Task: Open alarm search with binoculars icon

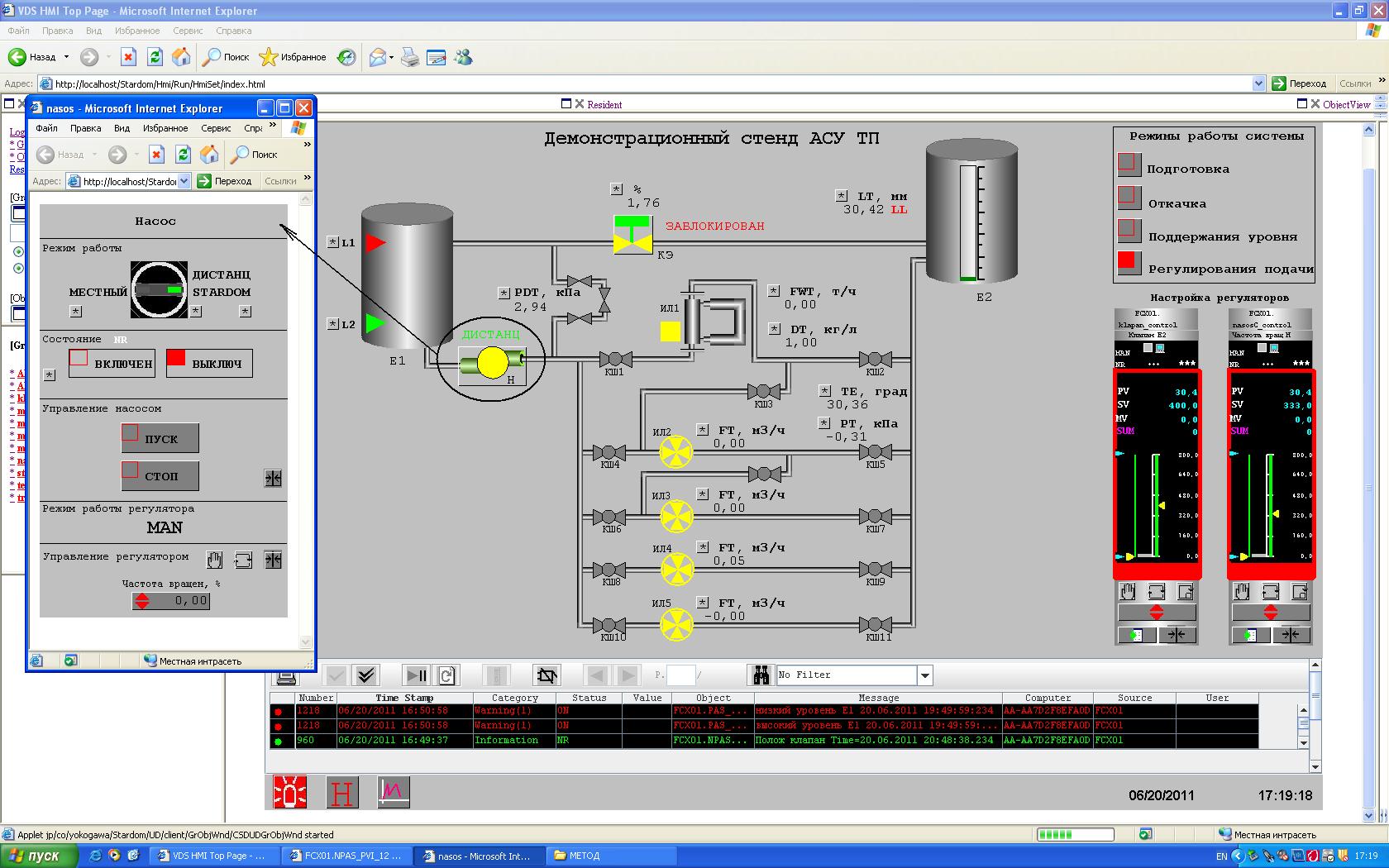Action: (761, 675)
